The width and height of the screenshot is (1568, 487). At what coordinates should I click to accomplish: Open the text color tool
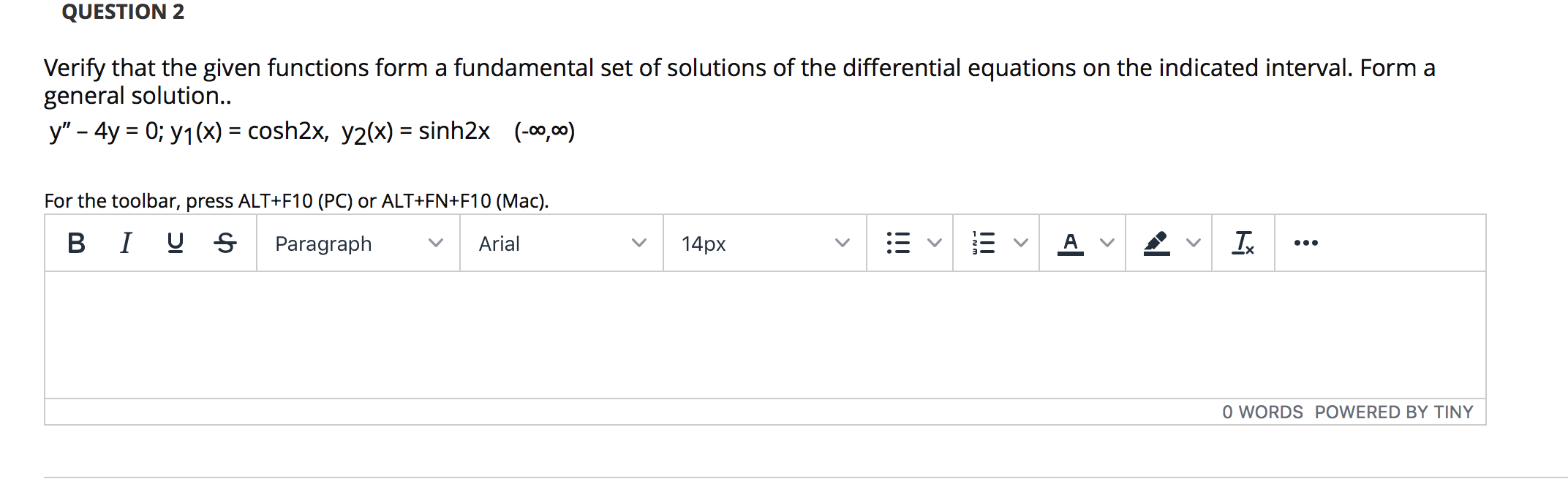click(1070, 243)
